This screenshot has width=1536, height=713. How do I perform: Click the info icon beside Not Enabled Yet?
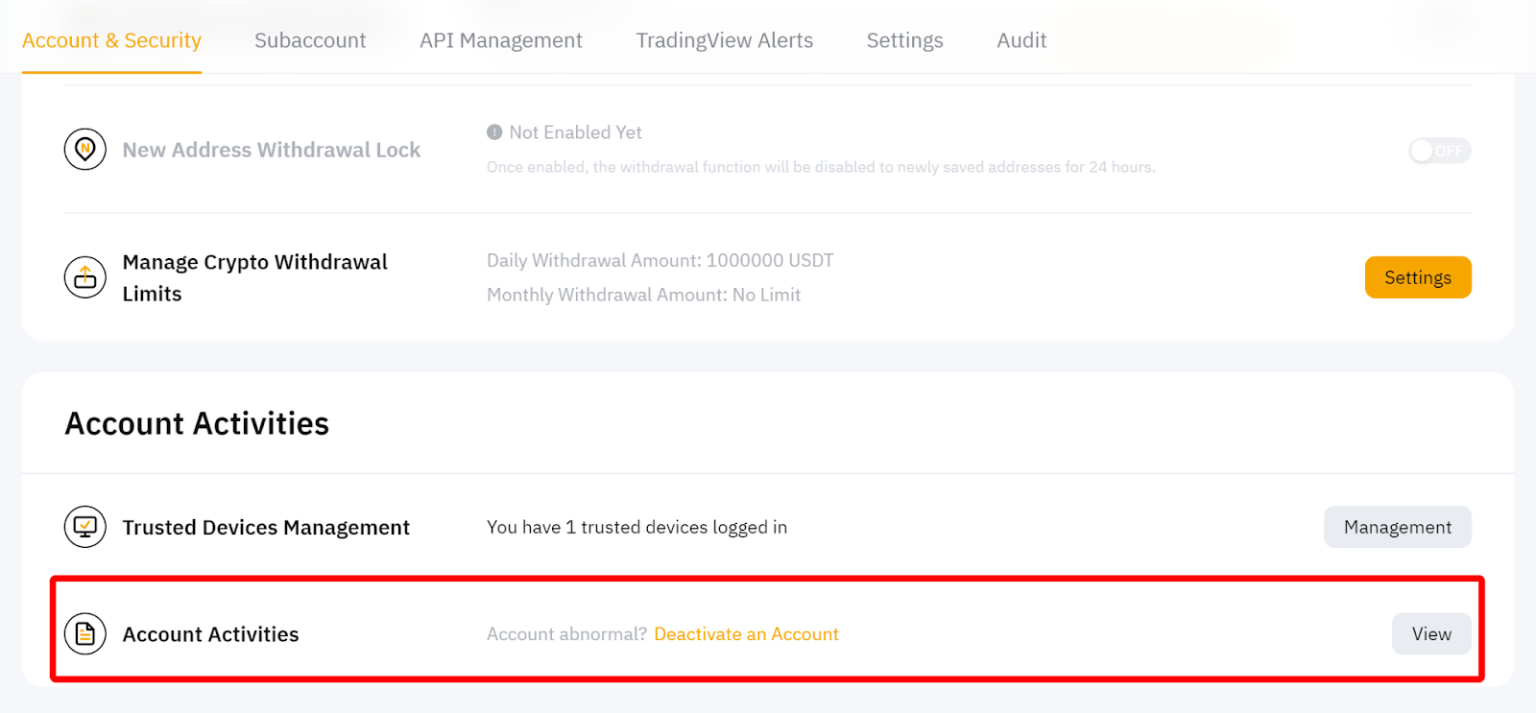494,132
